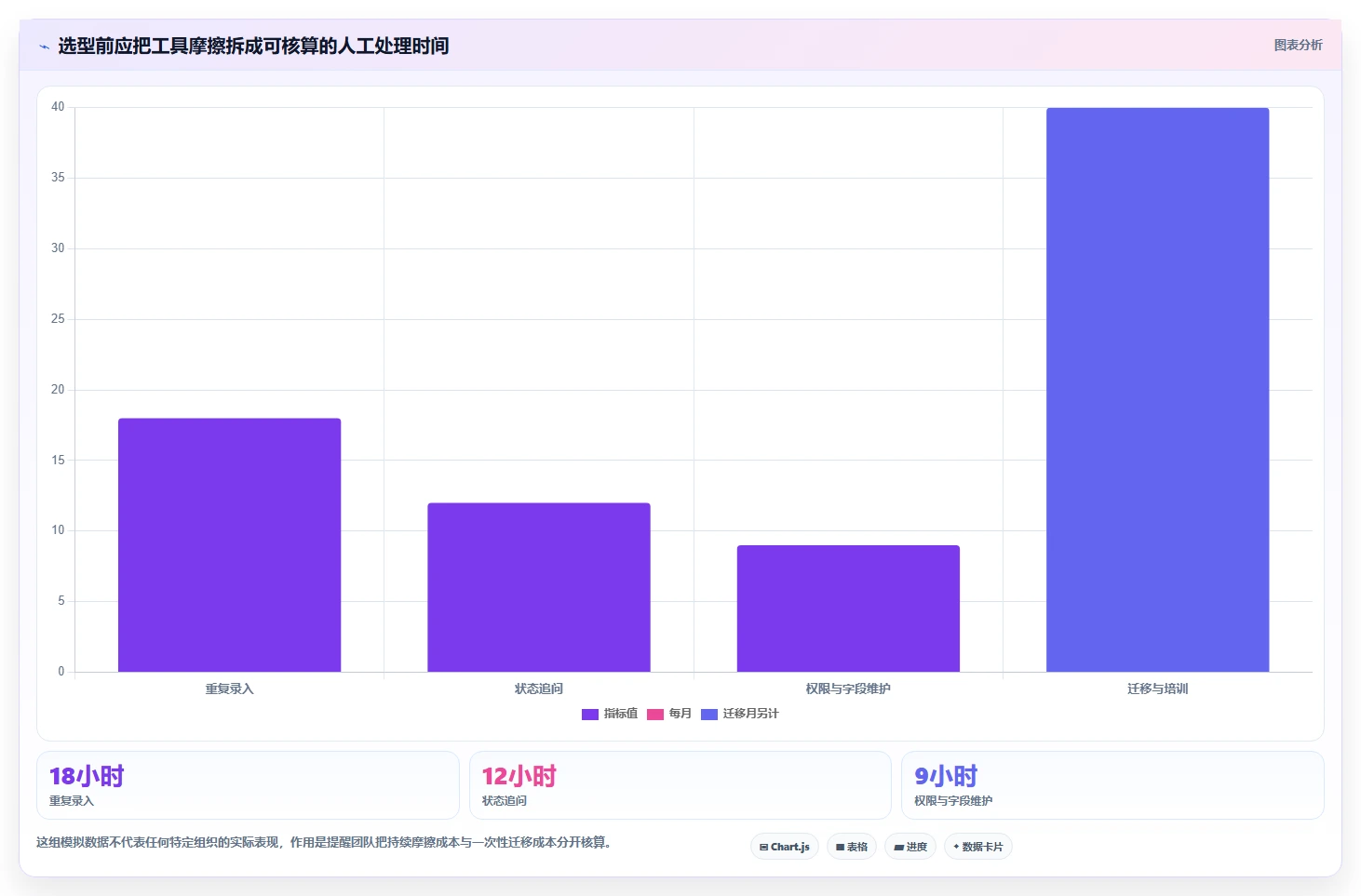Image resolution: width=1361 pixels, height=896 pixels.
Task: Select the 数据卡片 chip
Action: pos(978,847)
